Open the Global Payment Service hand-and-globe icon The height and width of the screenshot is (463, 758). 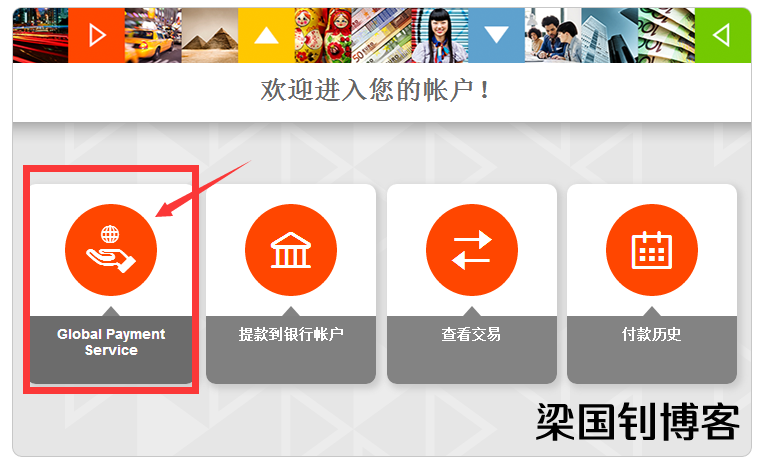pyautogui.click(x=111, y=250)
